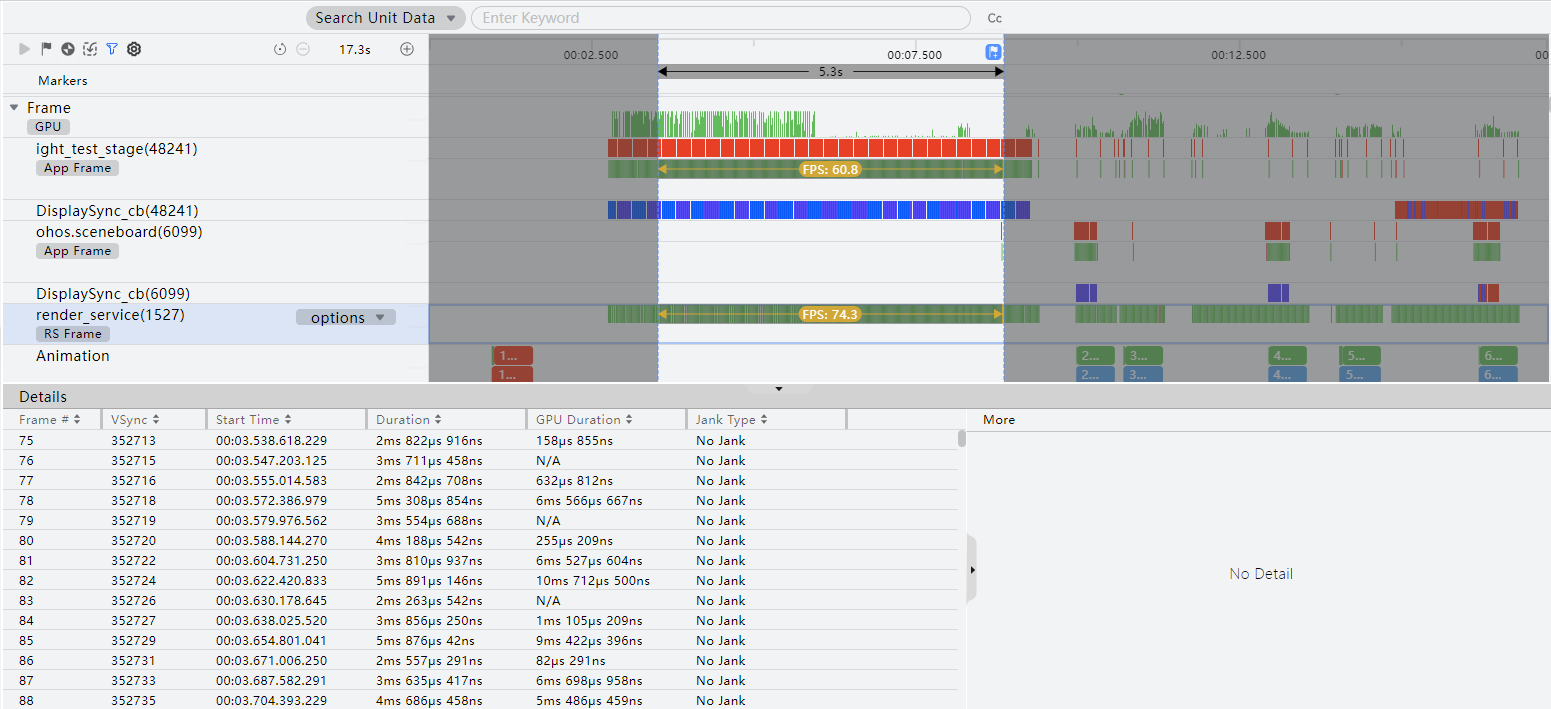This screenshot has height=709, width=1551.
Task: Open the gear settings icon
Action: point(134,49)
